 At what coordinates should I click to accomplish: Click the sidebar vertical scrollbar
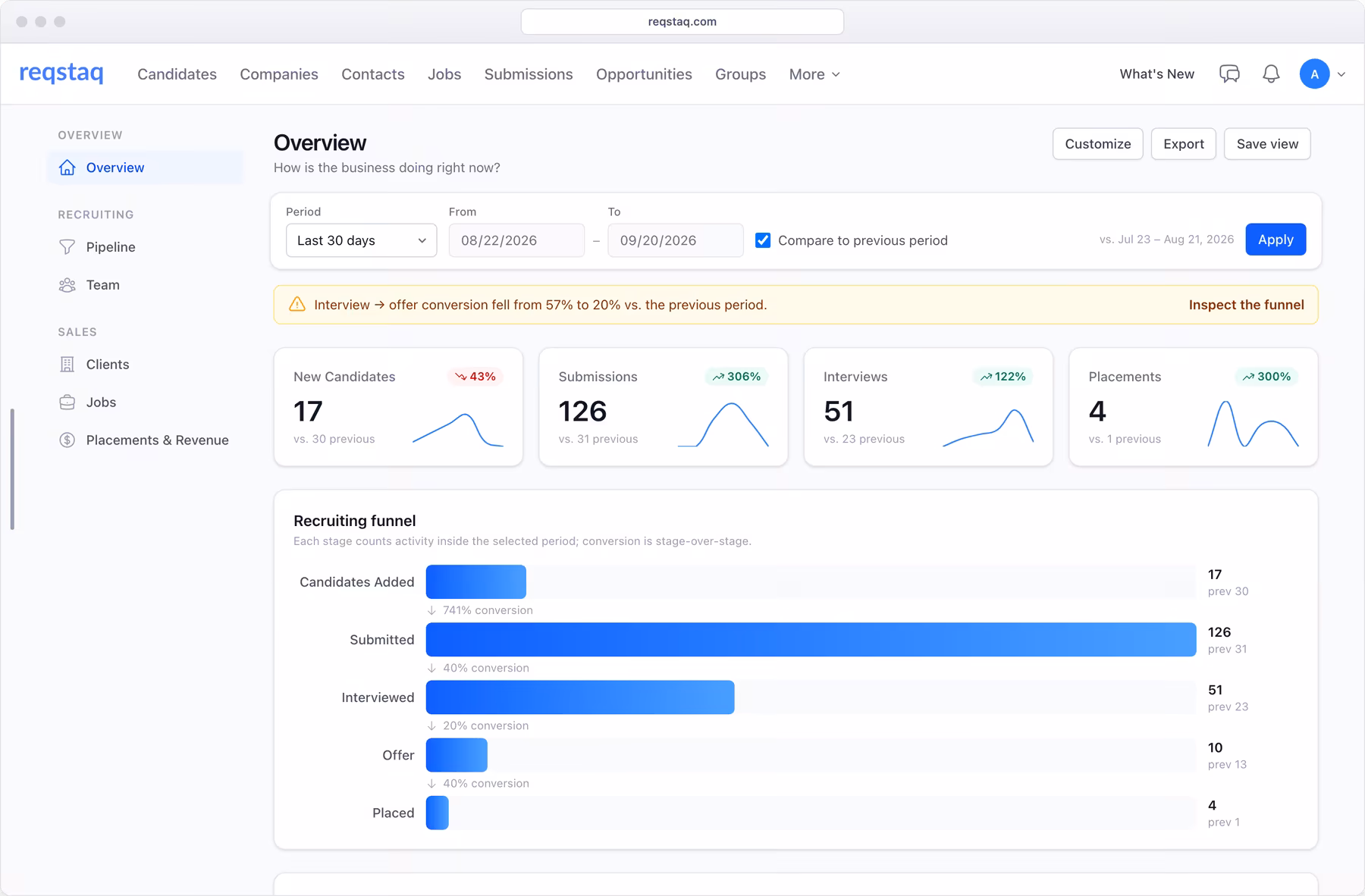(12, 469)
